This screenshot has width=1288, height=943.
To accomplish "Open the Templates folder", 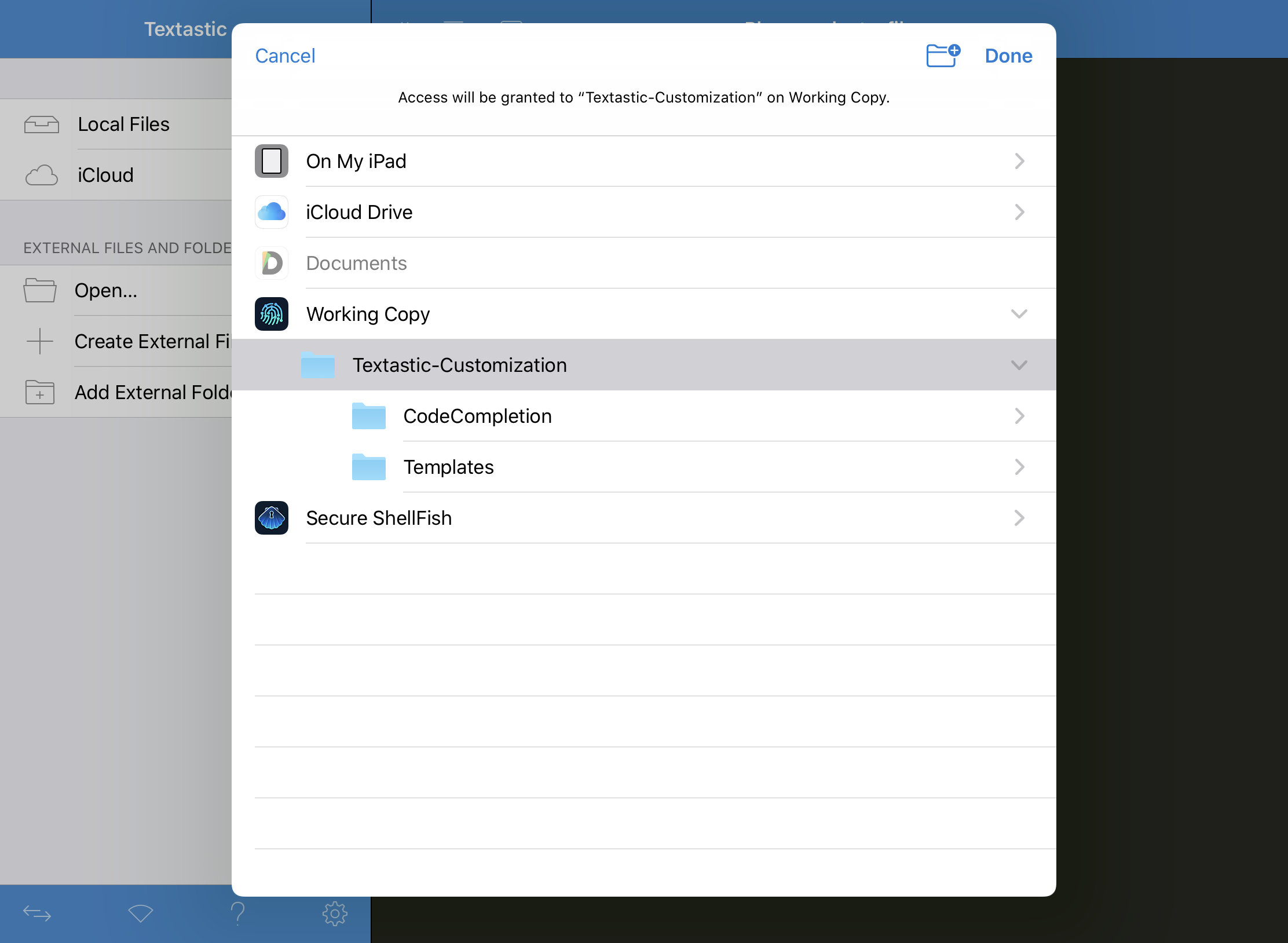I will tap(644, 467).
